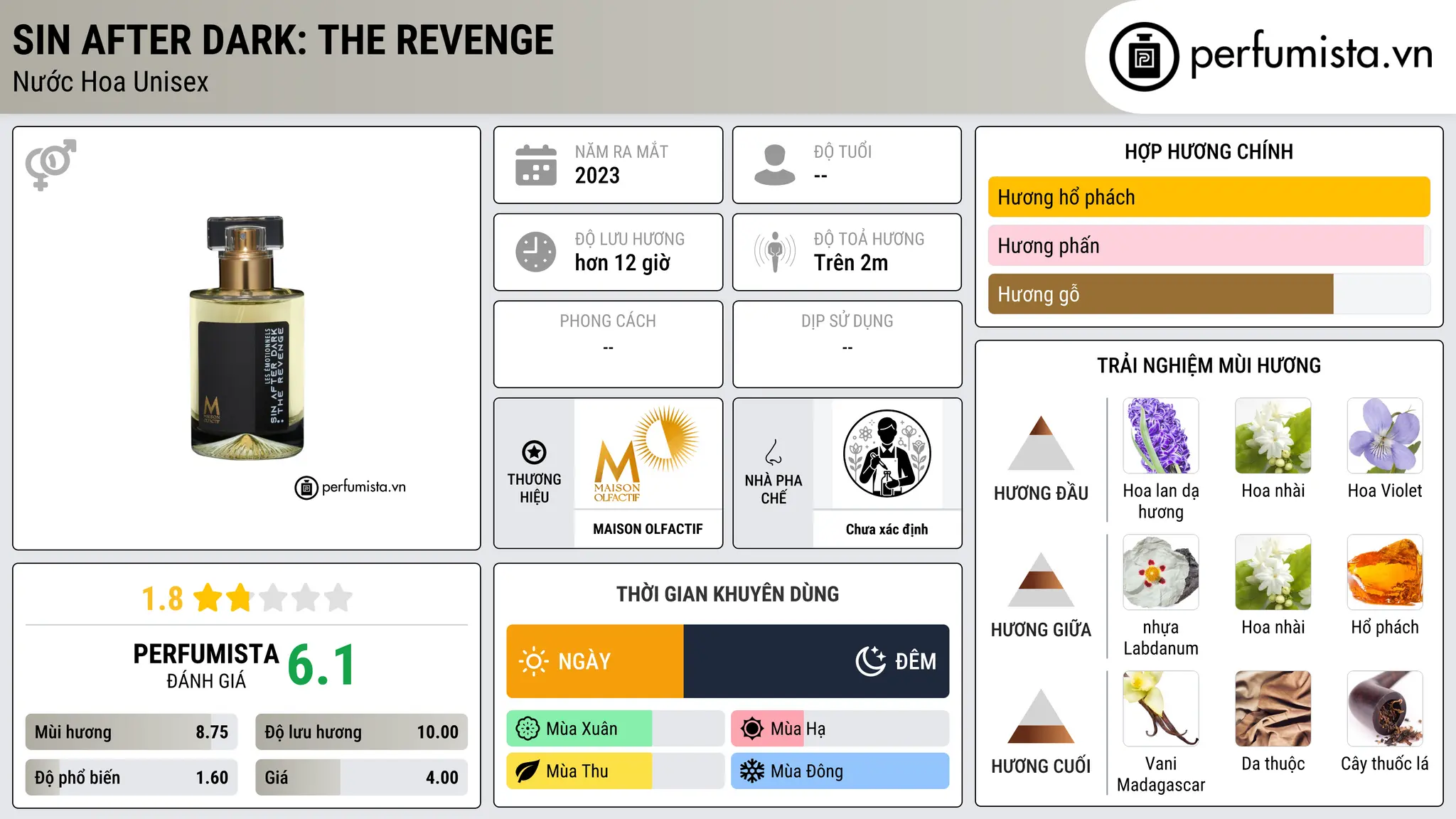Select the Ngày daytime segment
The image size is (1456, 819).
pyautogui.click(x=595, y=661)
